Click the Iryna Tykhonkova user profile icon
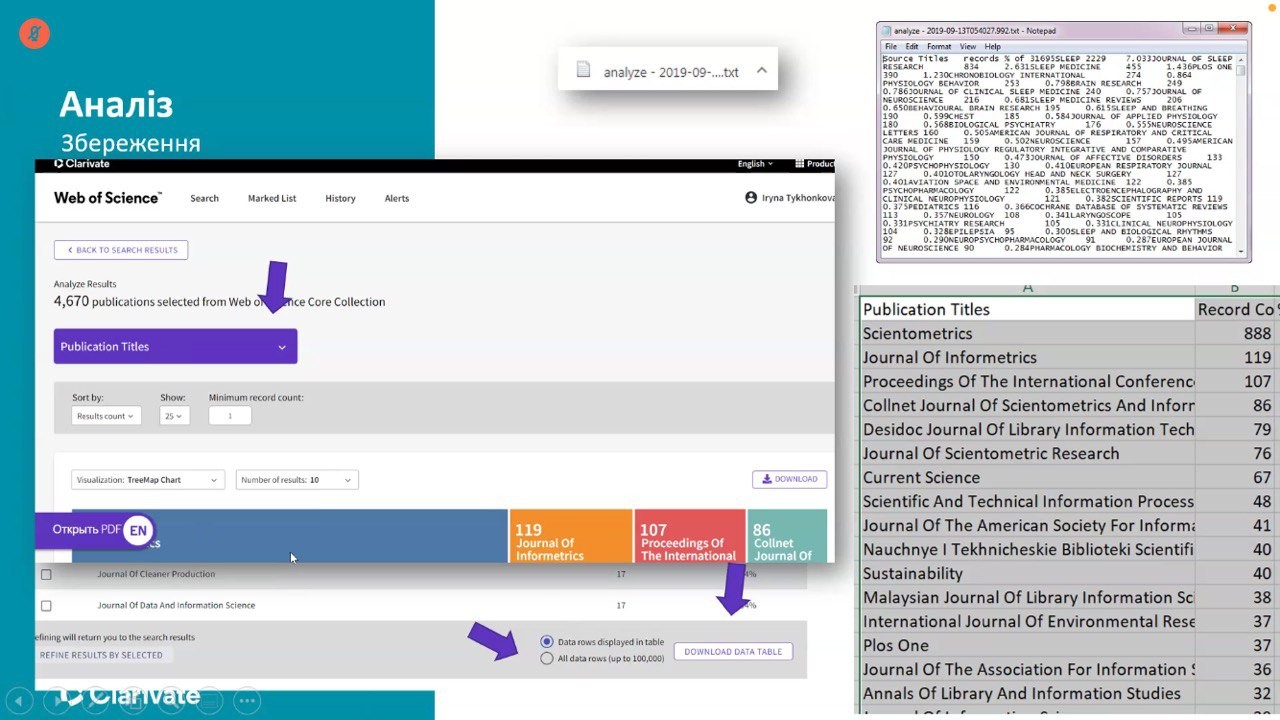 pyautogui.click(x=751, y=198)
